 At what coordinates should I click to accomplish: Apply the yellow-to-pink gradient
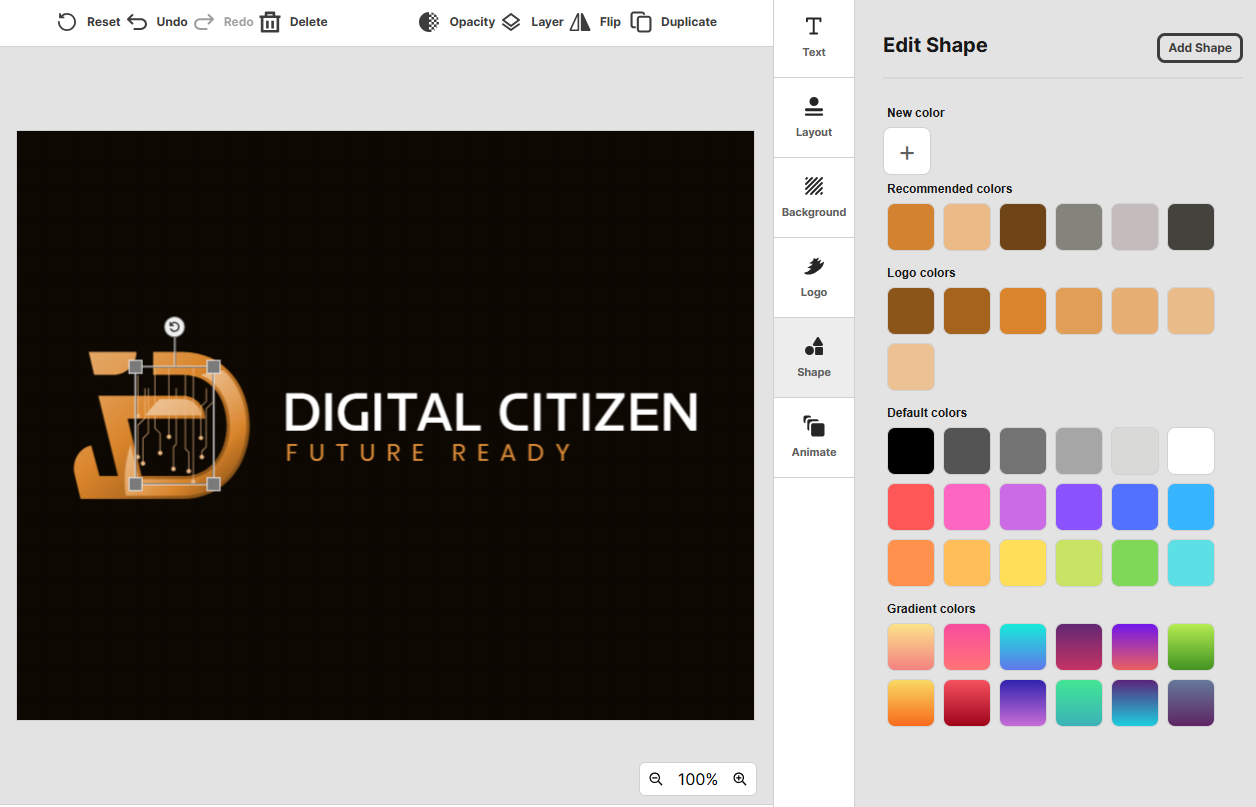(911, 647)
